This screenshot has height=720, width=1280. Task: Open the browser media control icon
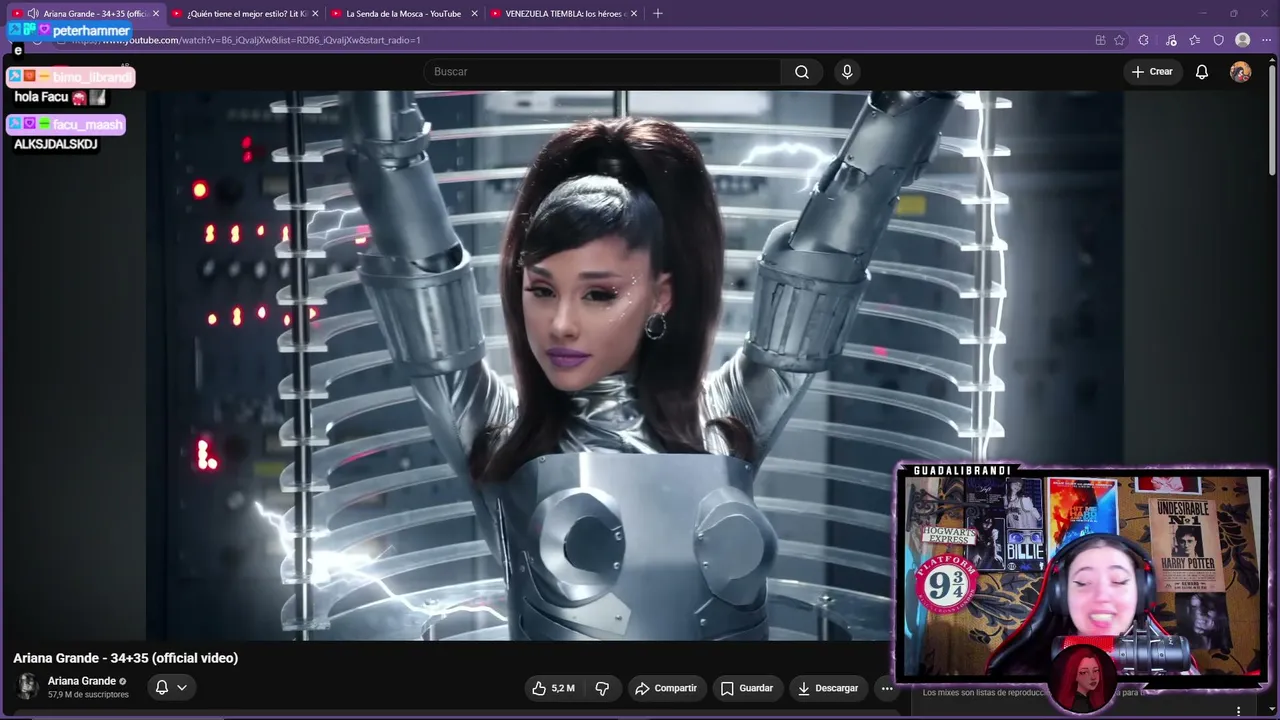(1171, 40)
